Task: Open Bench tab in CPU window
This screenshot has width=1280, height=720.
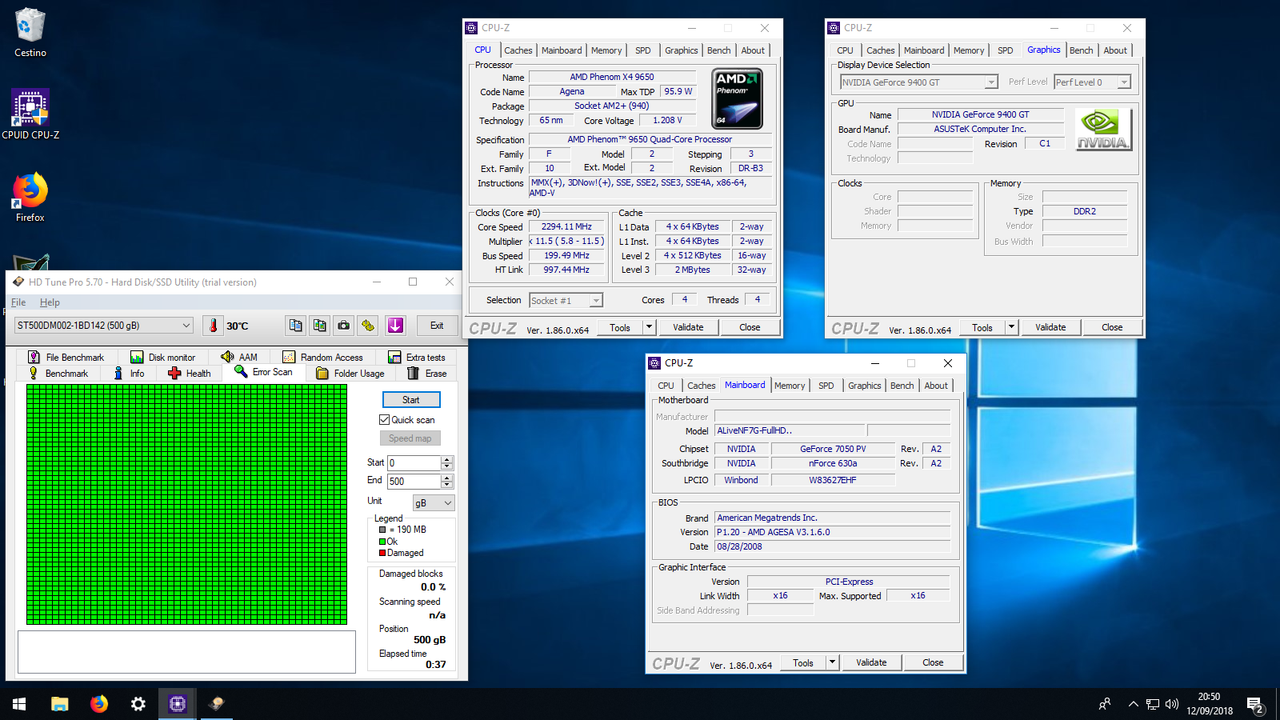Action: point(719,50)
